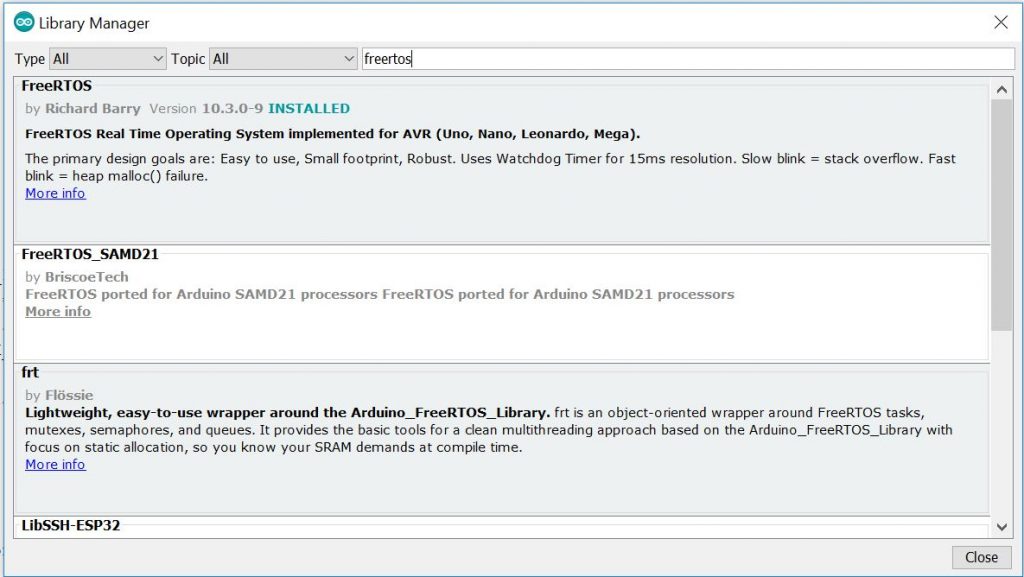Click the scrollbar up arrow
This screenshot has height=577, width=1024.
1002,89
